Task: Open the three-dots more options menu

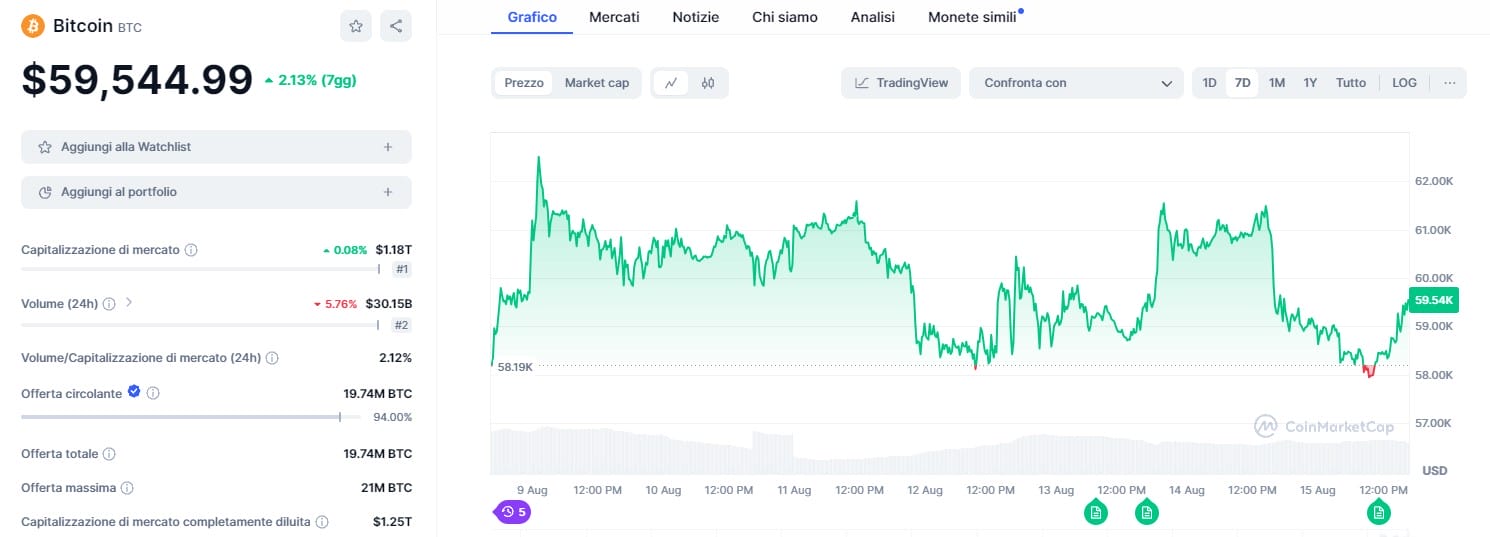Action: pos(1450,83)
